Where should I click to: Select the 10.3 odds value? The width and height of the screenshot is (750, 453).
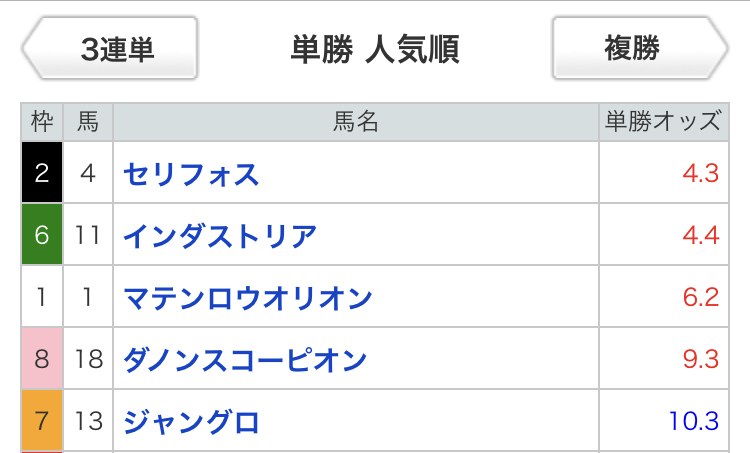click(x=695, y=421)
